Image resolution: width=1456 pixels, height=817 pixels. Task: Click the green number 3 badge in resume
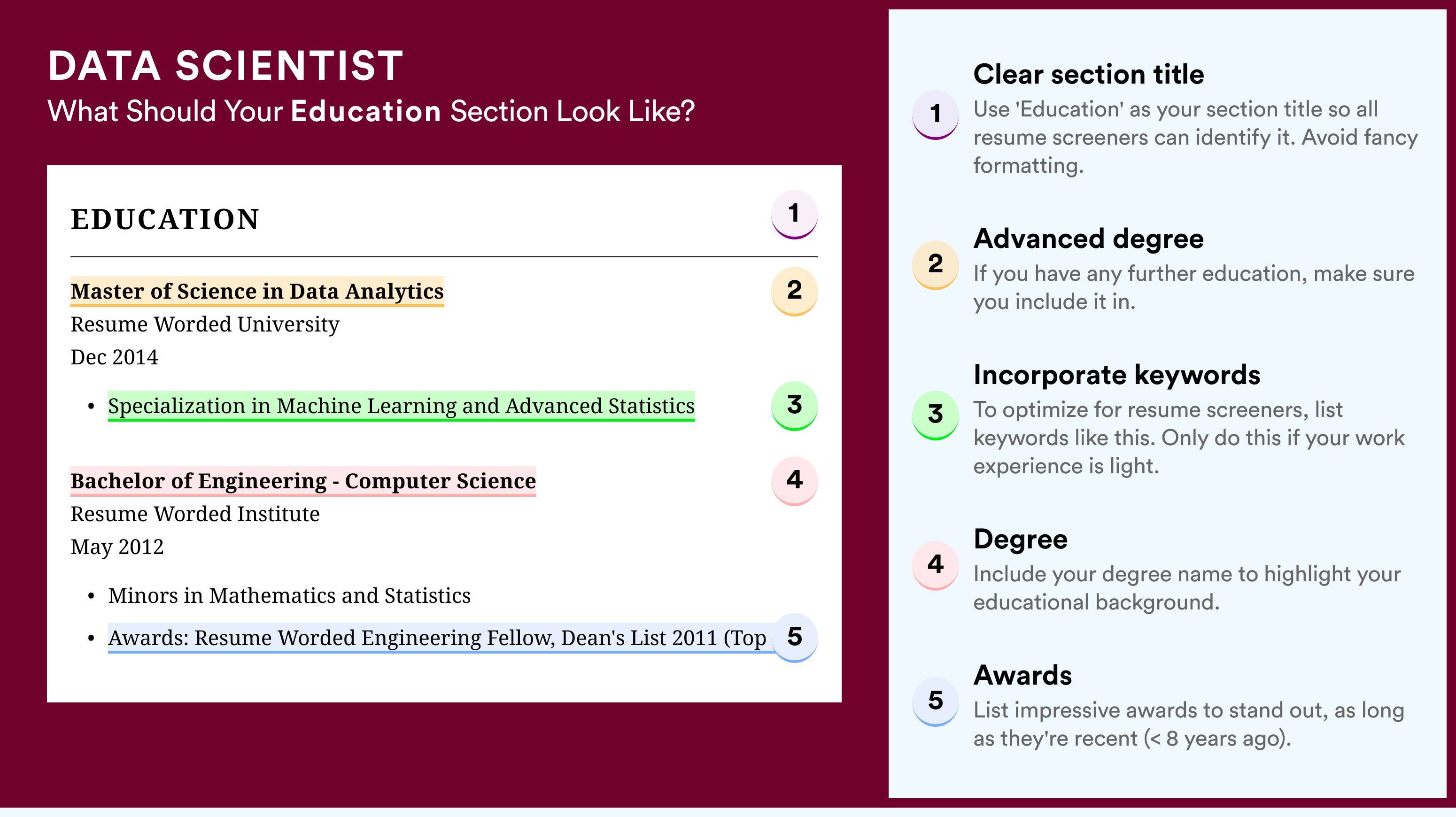point(794,406)
